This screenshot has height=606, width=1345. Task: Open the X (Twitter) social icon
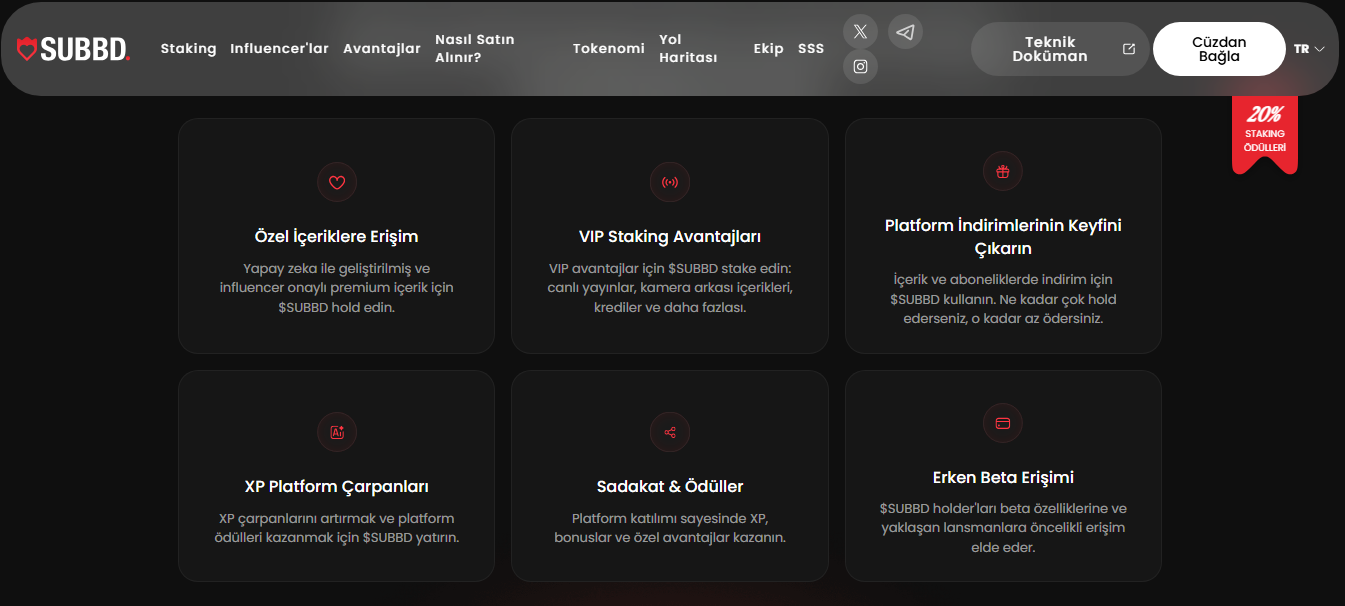(x=861, y=31)
